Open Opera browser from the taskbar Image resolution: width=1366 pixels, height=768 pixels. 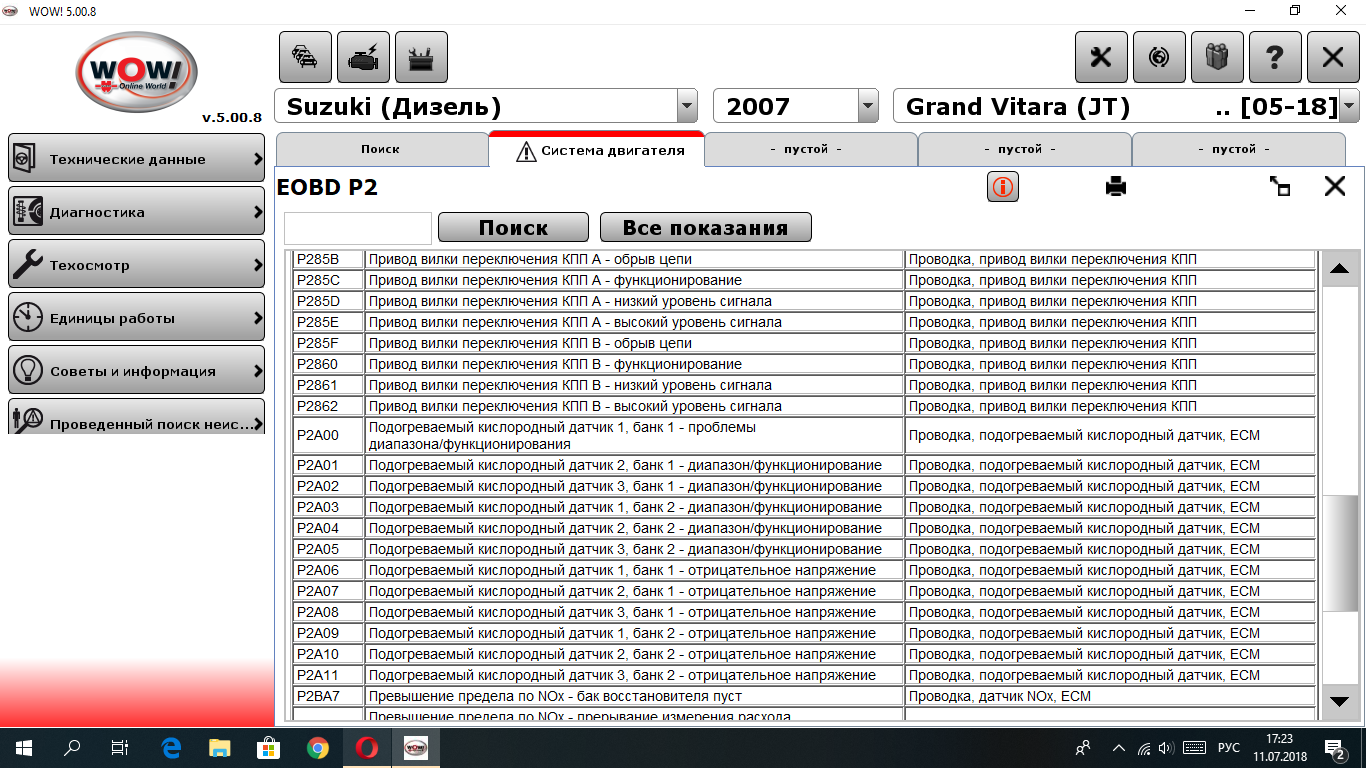tap(366, 747)
